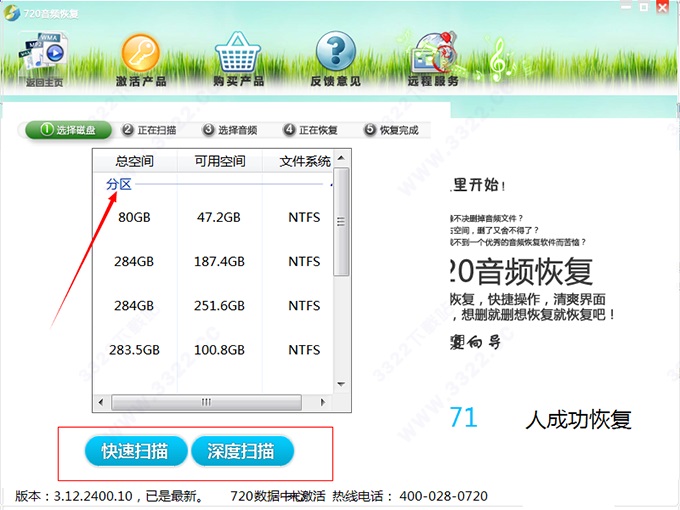Open 激活产品 key icon
680x510 pixels.
tap(140, 56)
